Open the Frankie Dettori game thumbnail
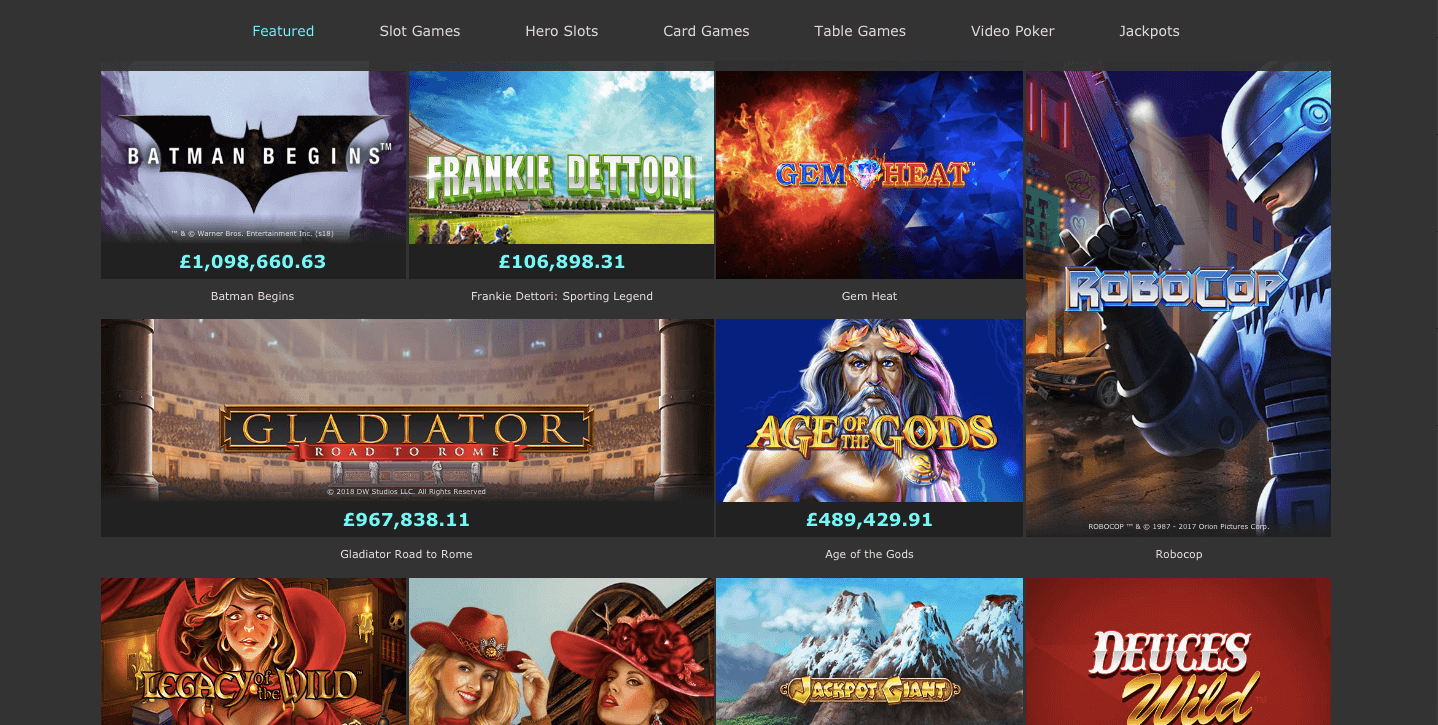The height and width of the screenshot is (725, 1438). [x=561, y=157]
